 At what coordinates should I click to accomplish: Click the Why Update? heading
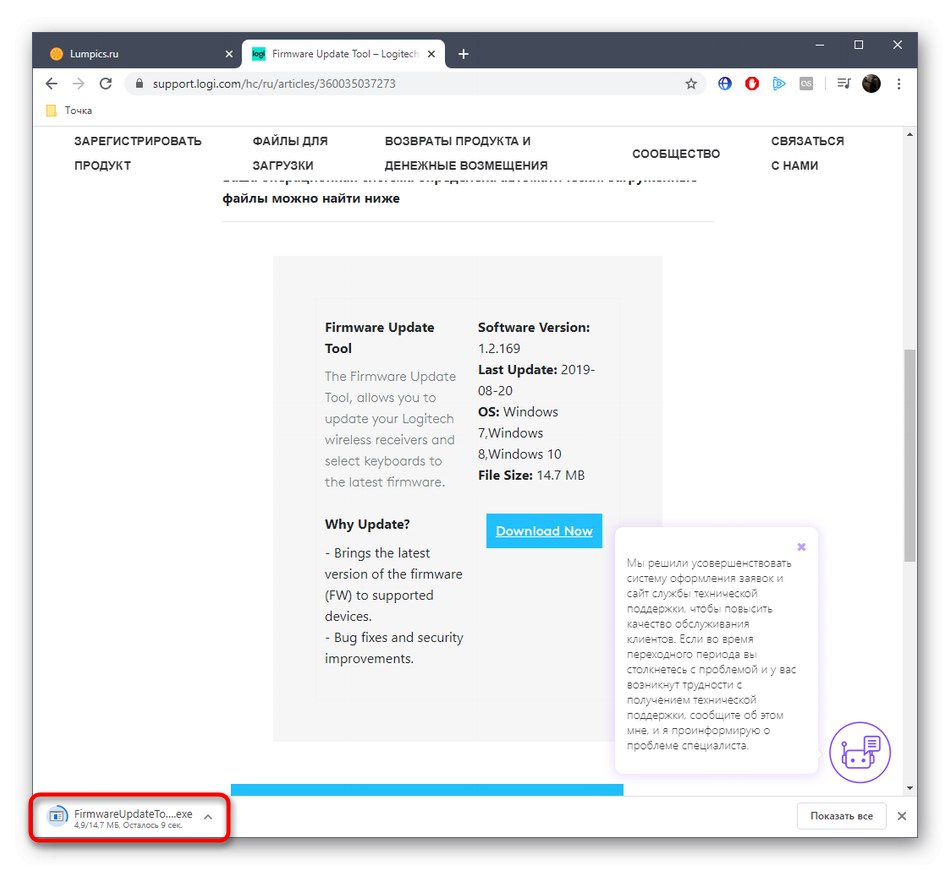pos(367,524)
